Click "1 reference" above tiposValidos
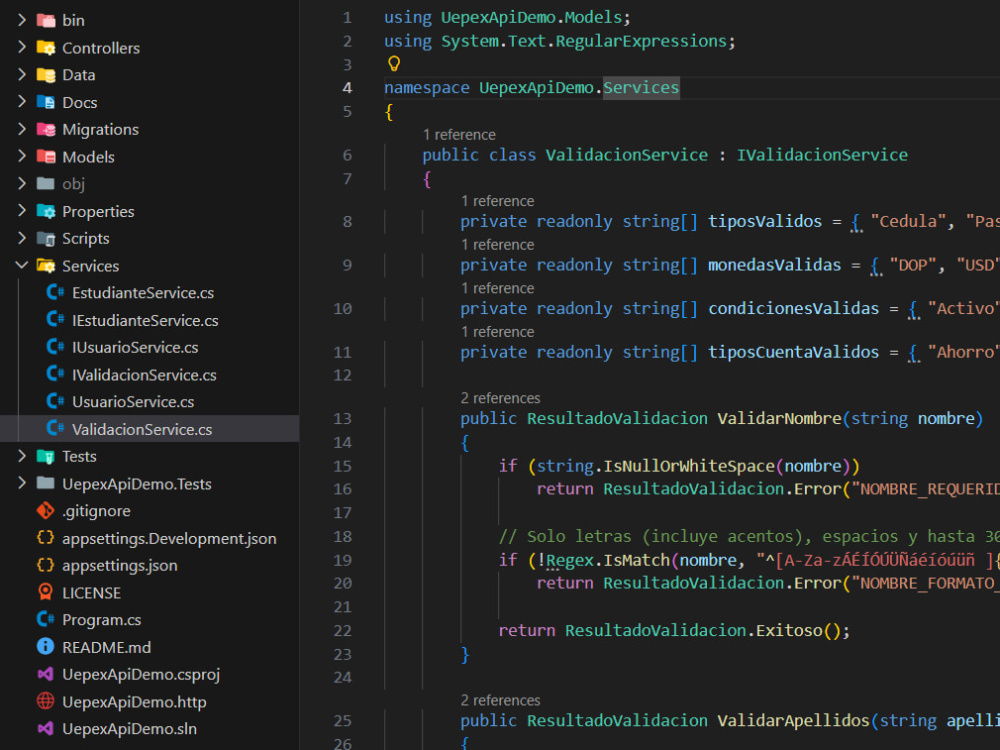1000x750 pixels. pyautogui.click(x=497, y=201)
